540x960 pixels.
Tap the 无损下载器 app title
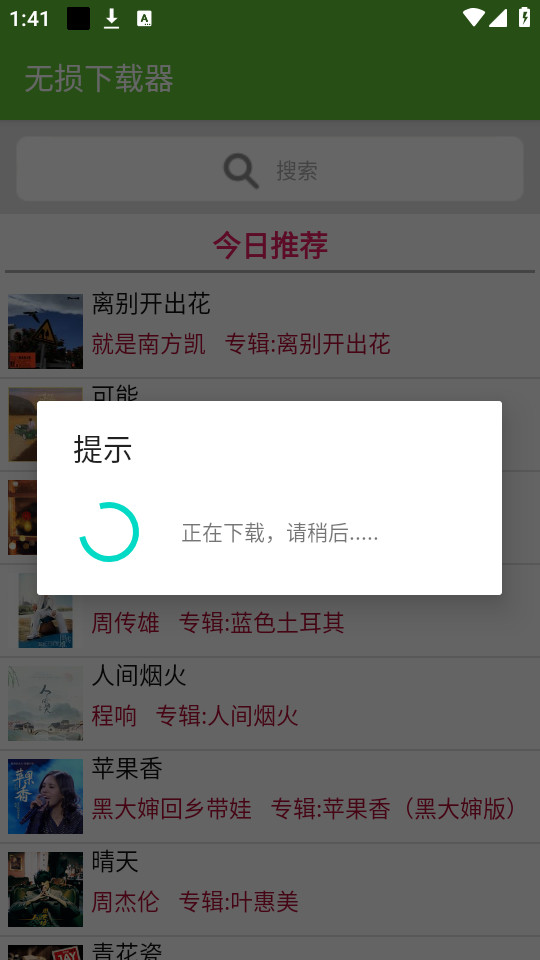coord(99,79)
